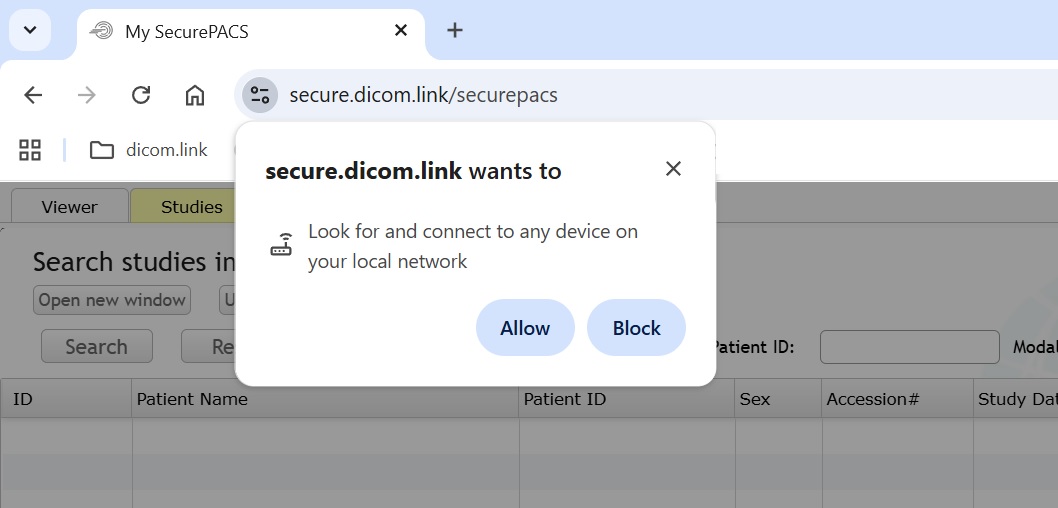The width and height of the screenshot is (1058, 508).
Task: Dismiss the permission prompt with X
Action: point(673,169)
